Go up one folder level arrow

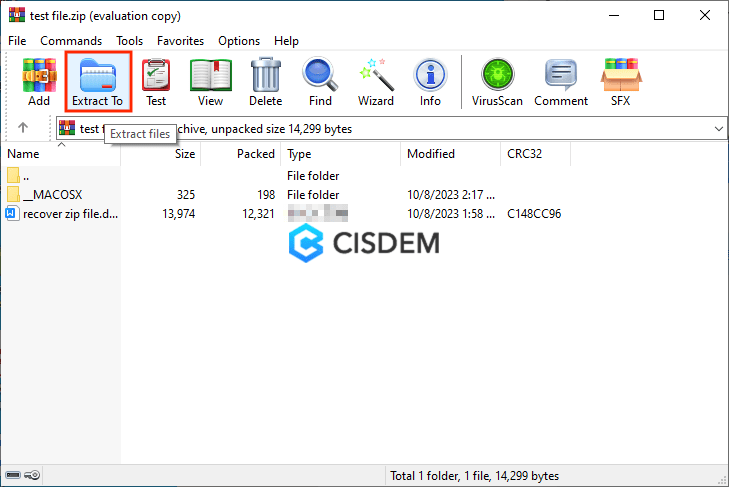pos(23,127)
